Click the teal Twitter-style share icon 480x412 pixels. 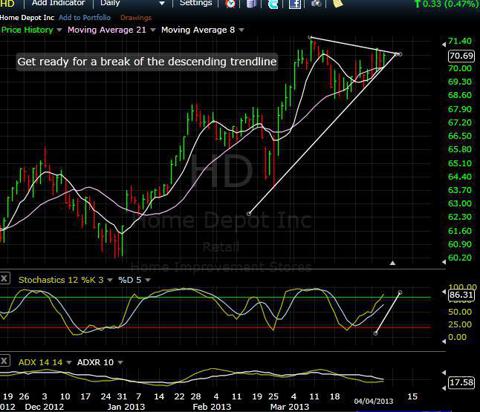(x=273, y=4)
